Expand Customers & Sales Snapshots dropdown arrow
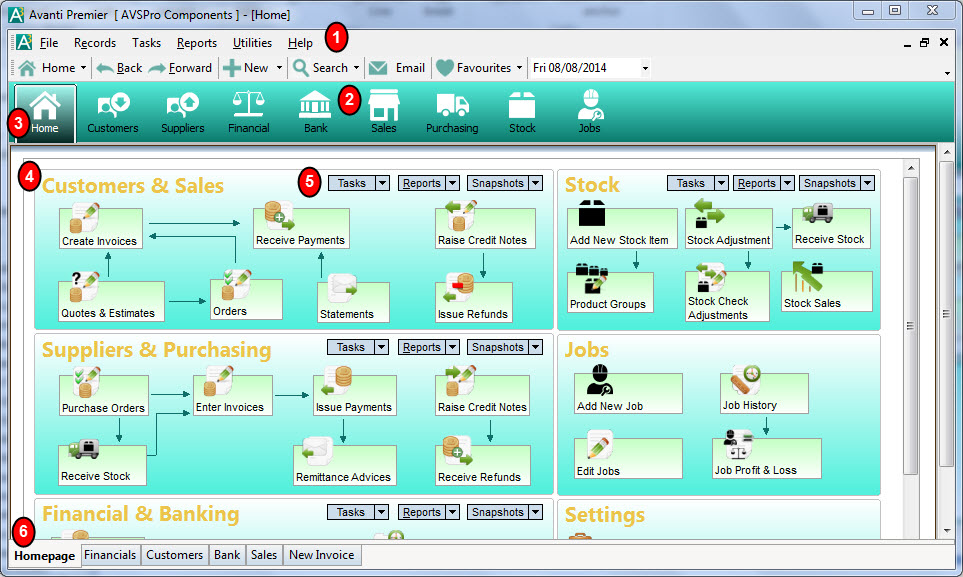 (536, 183)
